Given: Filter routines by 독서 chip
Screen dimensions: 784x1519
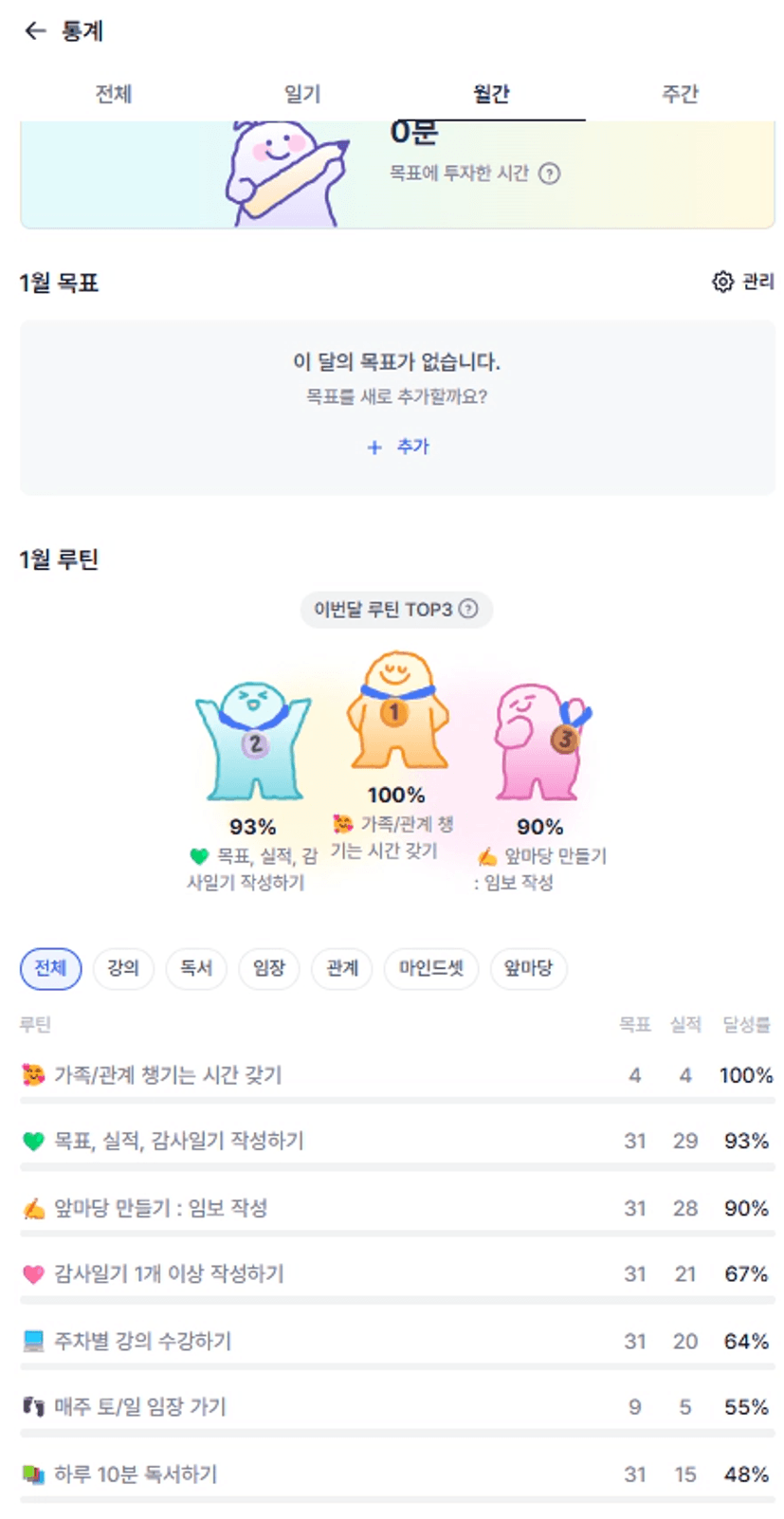Looking at the screenshot, I should (x=196, y=968).
